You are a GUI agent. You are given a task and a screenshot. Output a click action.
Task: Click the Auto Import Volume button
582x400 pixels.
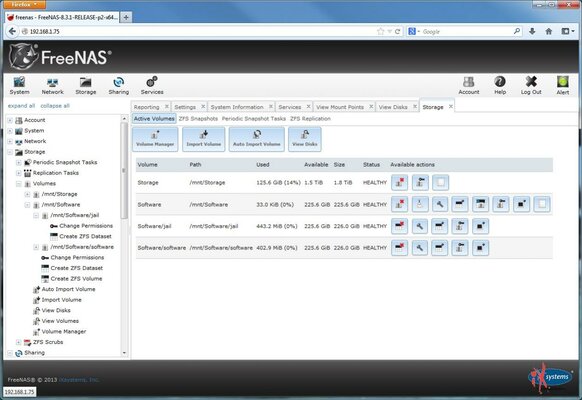pos(256,139)
